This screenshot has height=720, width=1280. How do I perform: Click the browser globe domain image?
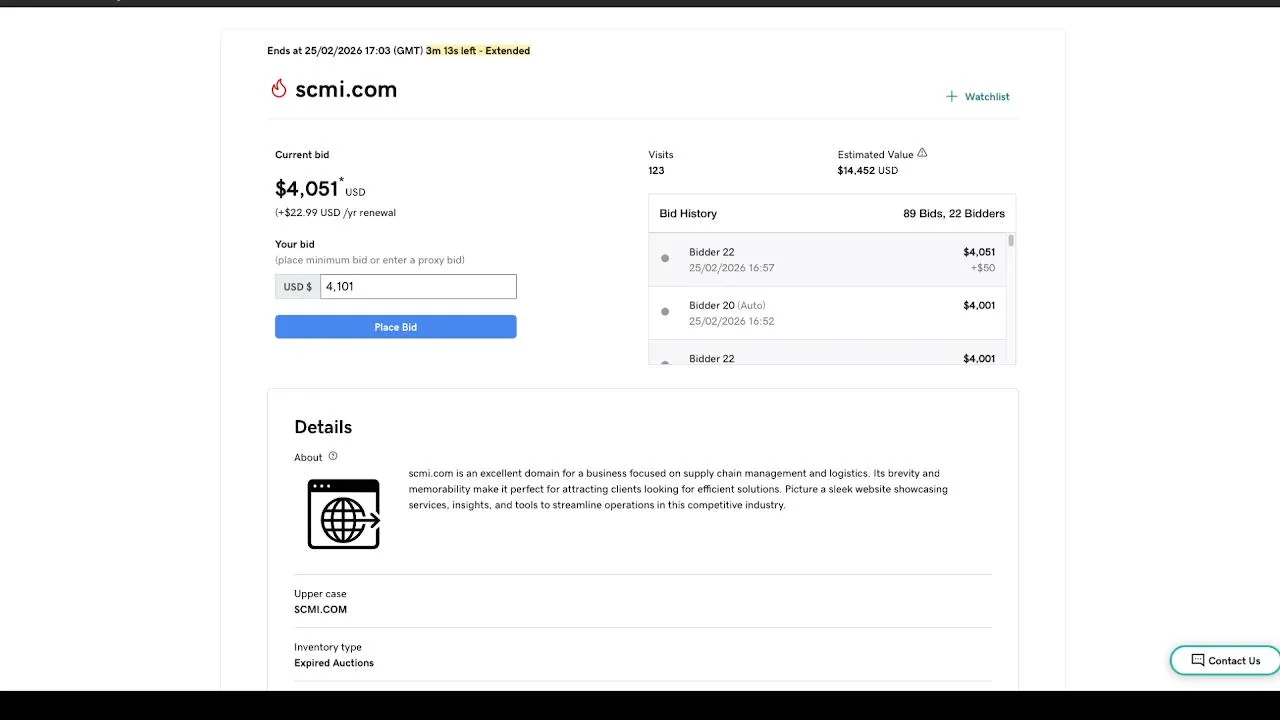pyautogui.click(x=343, y=514)
